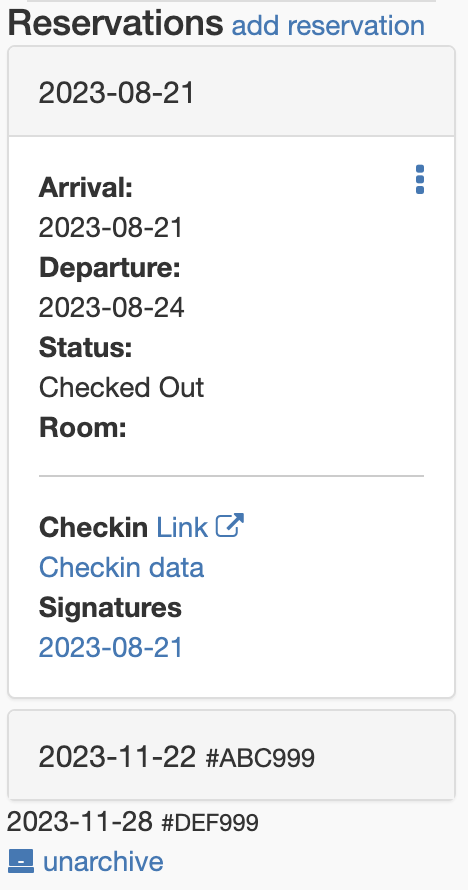Image resolution: width=468 pixels, height=890 pixels.
Task: Select the arrival date value under Arrival
Action: point(111,228)
